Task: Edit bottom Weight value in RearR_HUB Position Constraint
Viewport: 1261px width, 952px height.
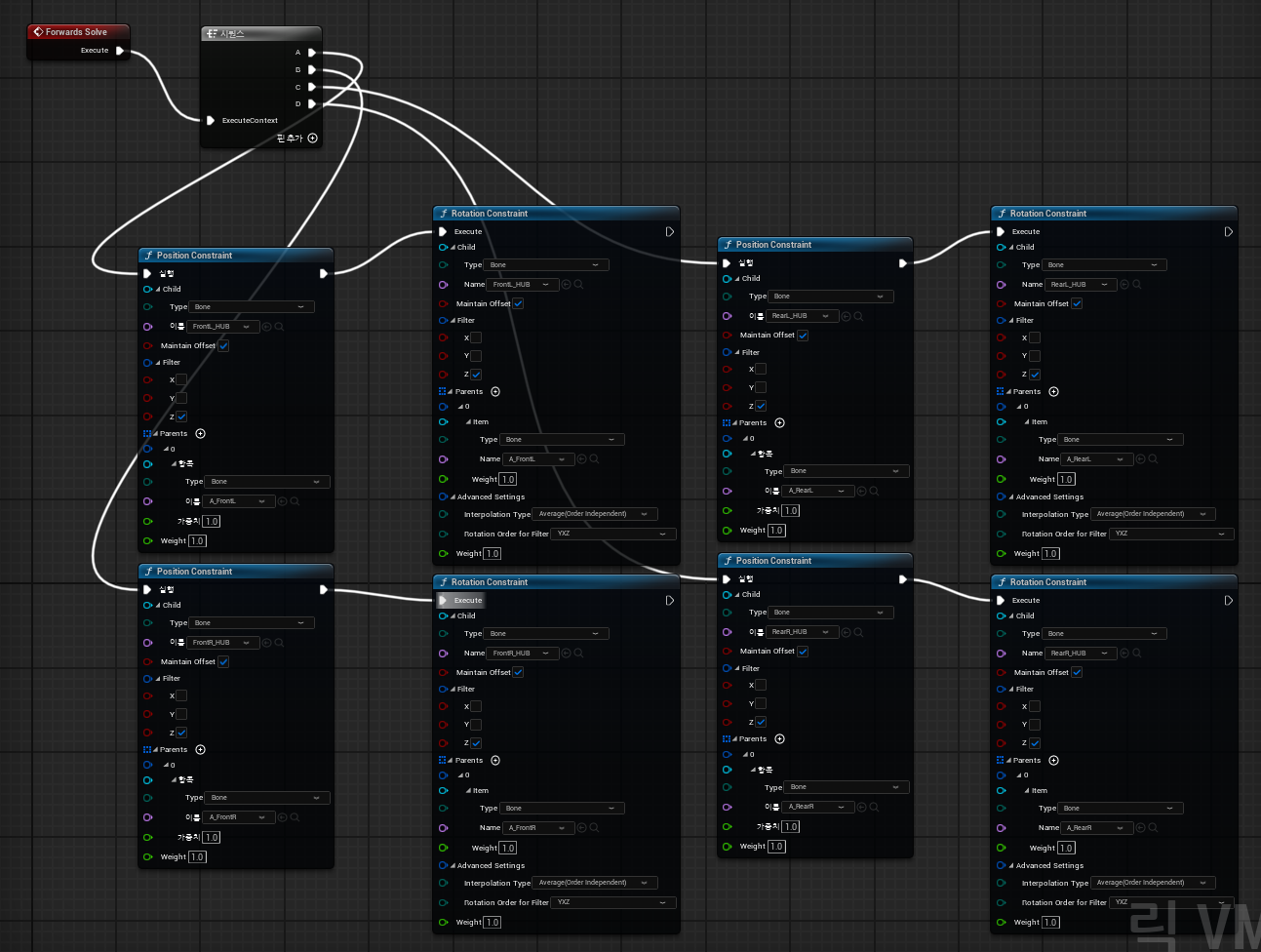Action: point(776,847)
